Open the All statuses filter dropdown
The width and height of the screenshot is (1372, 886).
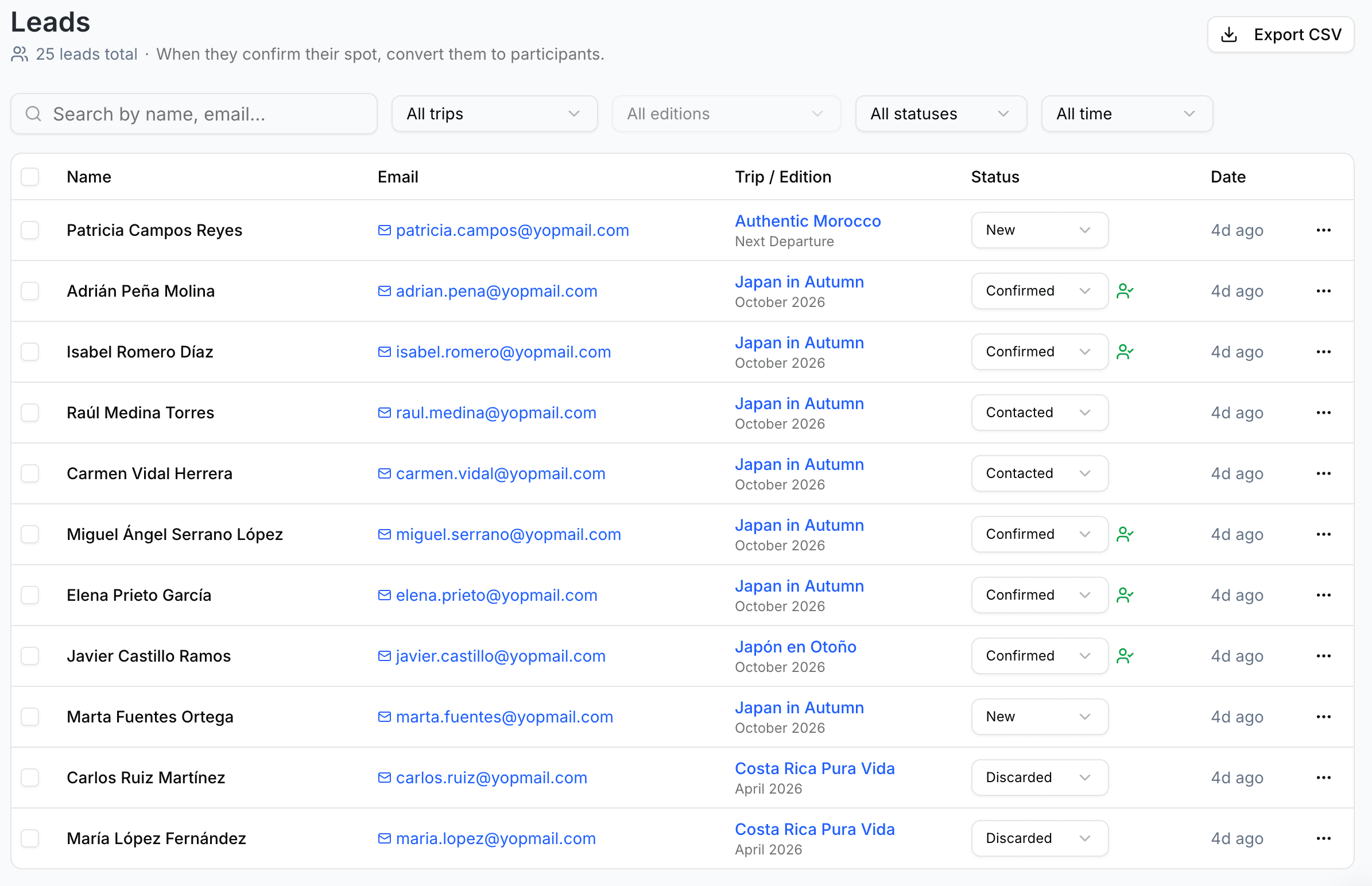(940, 114)
